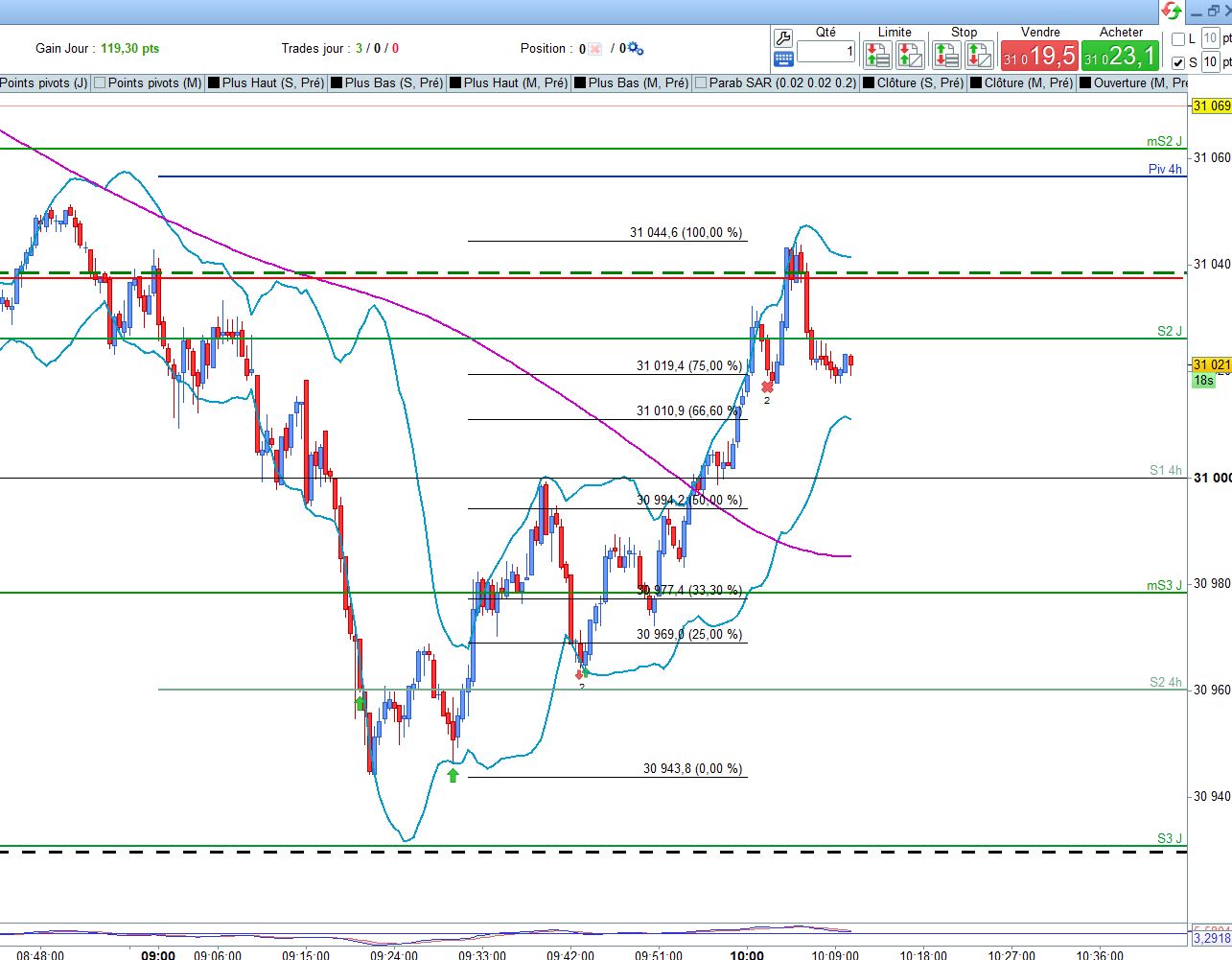Screen dimensions: 1232x960
Task: Sell at 31 019,5 with Vendre button
Action: click(x=1039, y=56)
